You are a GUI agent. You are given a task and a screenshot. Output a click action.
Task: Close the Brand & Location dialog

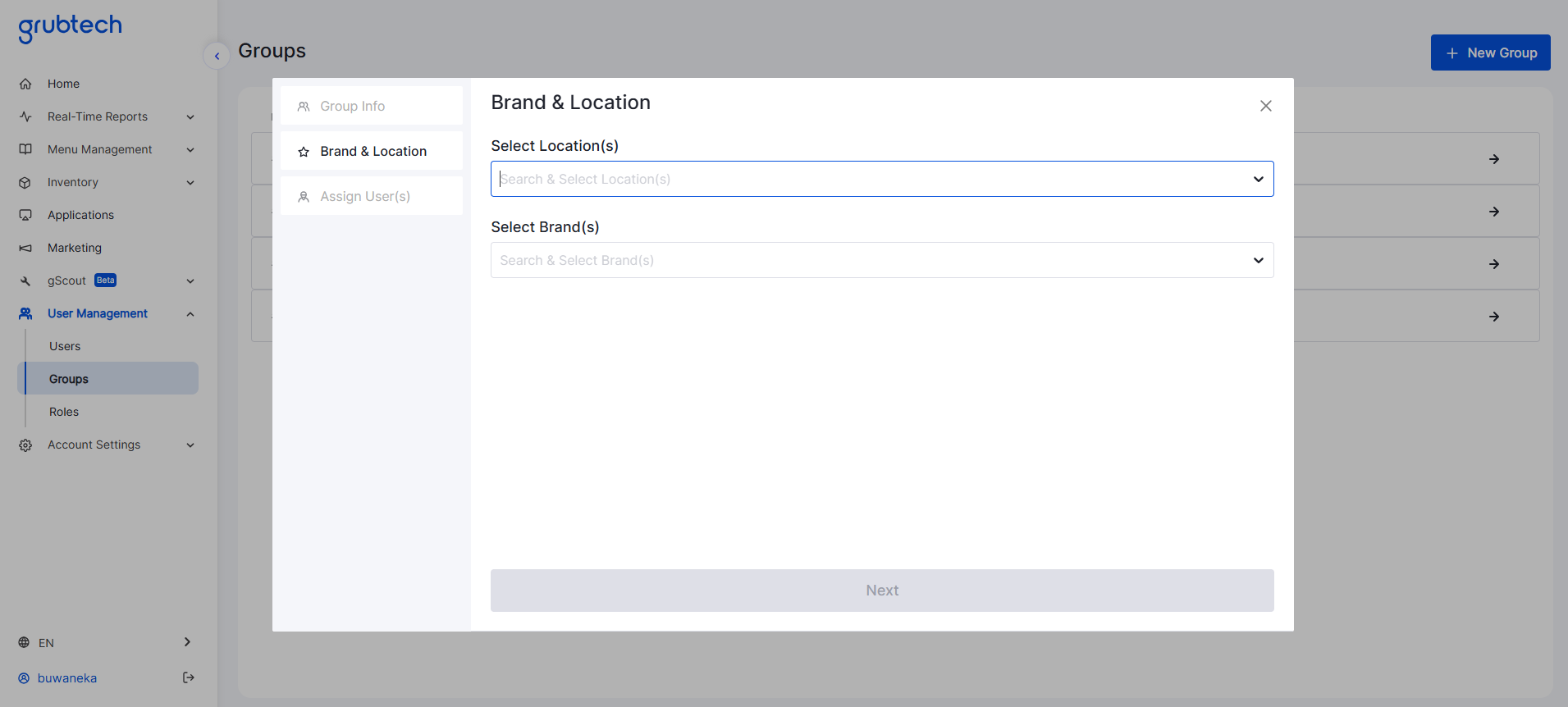tap(1266, 106)
